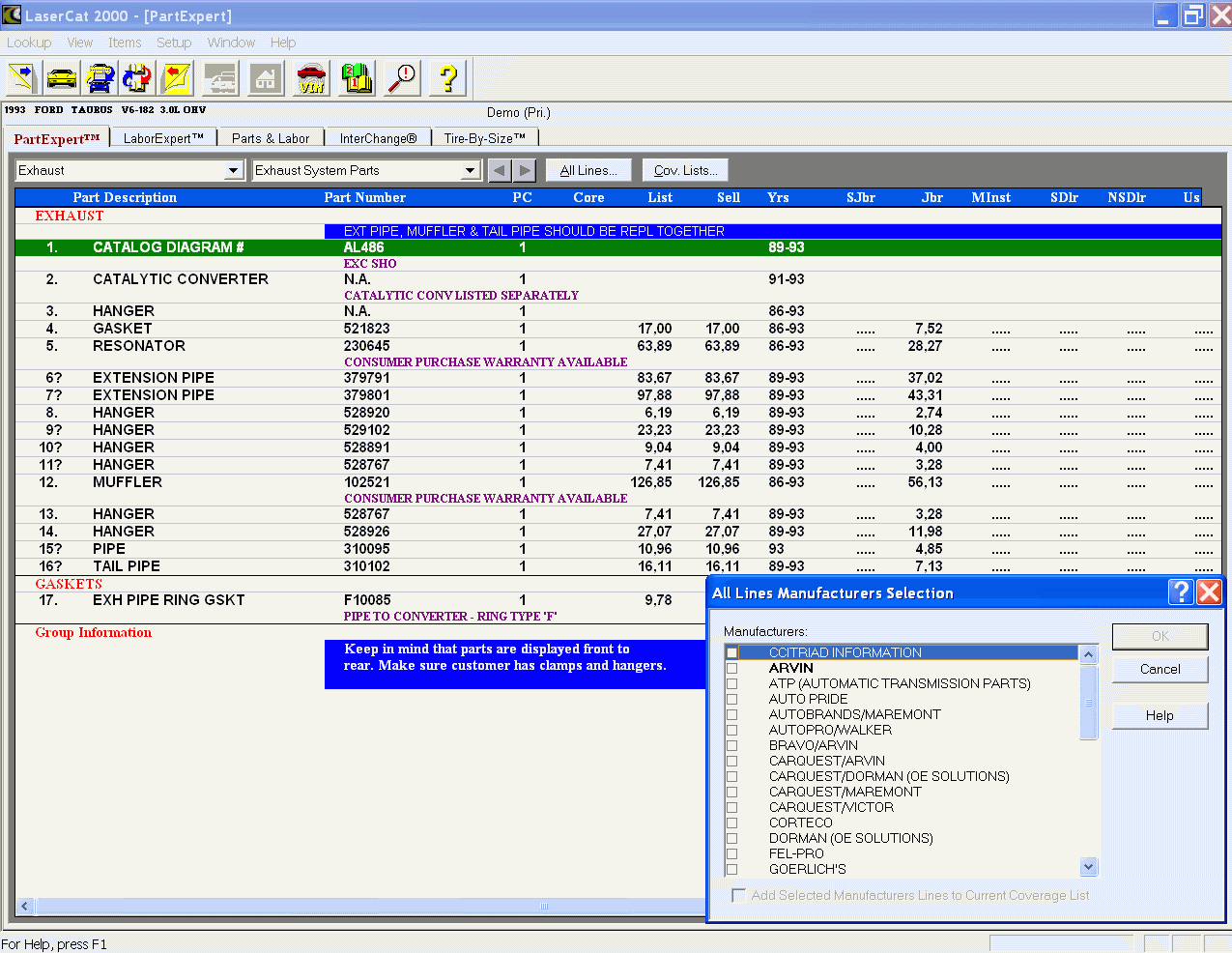The image size is (1232, 953).
Task: Open the Items menu
Action: point(125,43)
